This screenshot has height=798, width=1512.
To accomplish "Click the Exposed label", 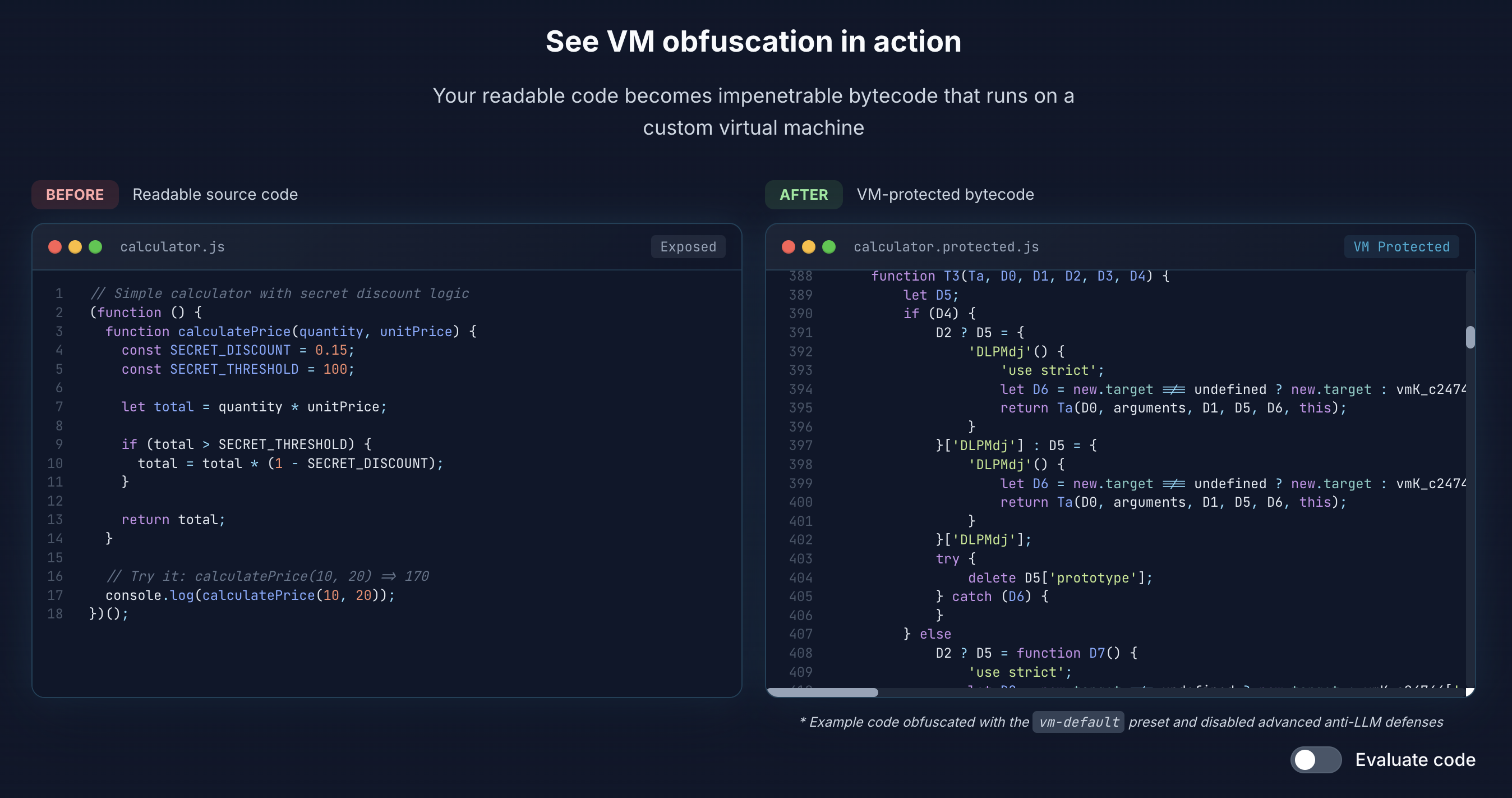I will (x=688, y=246).
